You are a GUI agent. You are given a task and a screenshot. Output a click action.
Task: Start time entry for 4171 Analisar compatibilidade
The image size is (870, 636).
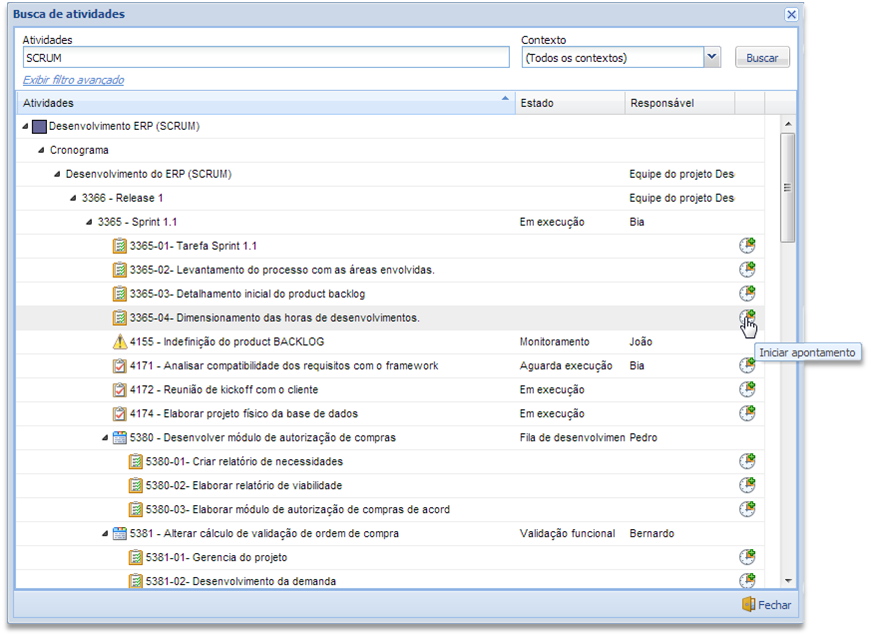point(747,365)
